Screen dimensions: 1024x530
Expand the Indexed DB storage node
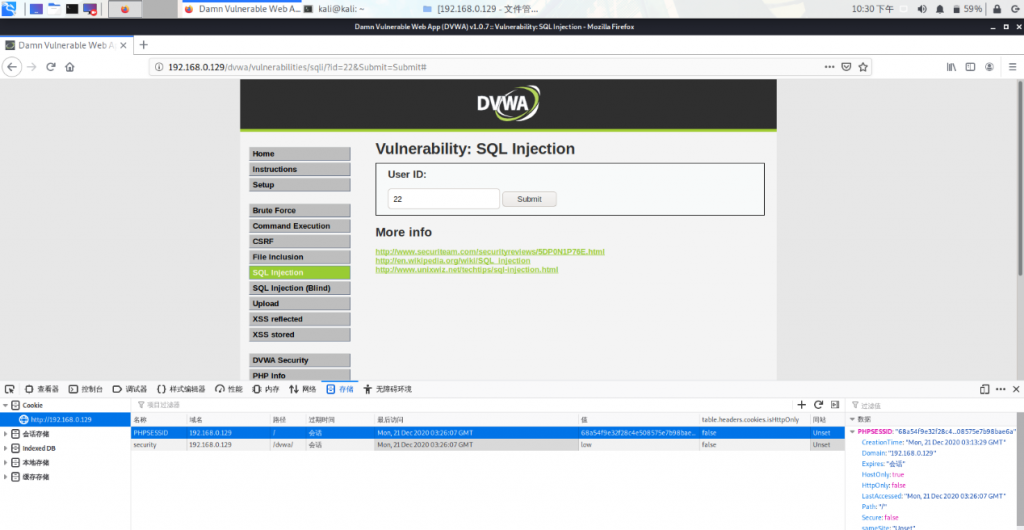(5, 448)
